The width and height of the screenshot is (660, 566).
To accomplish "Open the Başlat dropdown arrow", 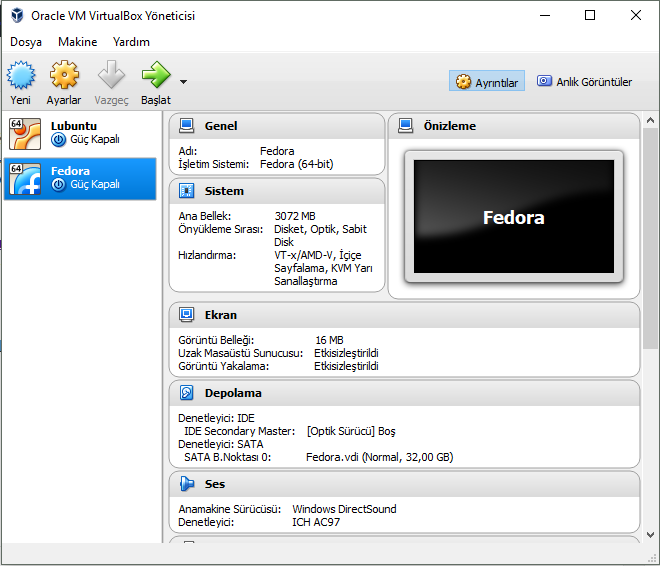I will pos(183,82).
